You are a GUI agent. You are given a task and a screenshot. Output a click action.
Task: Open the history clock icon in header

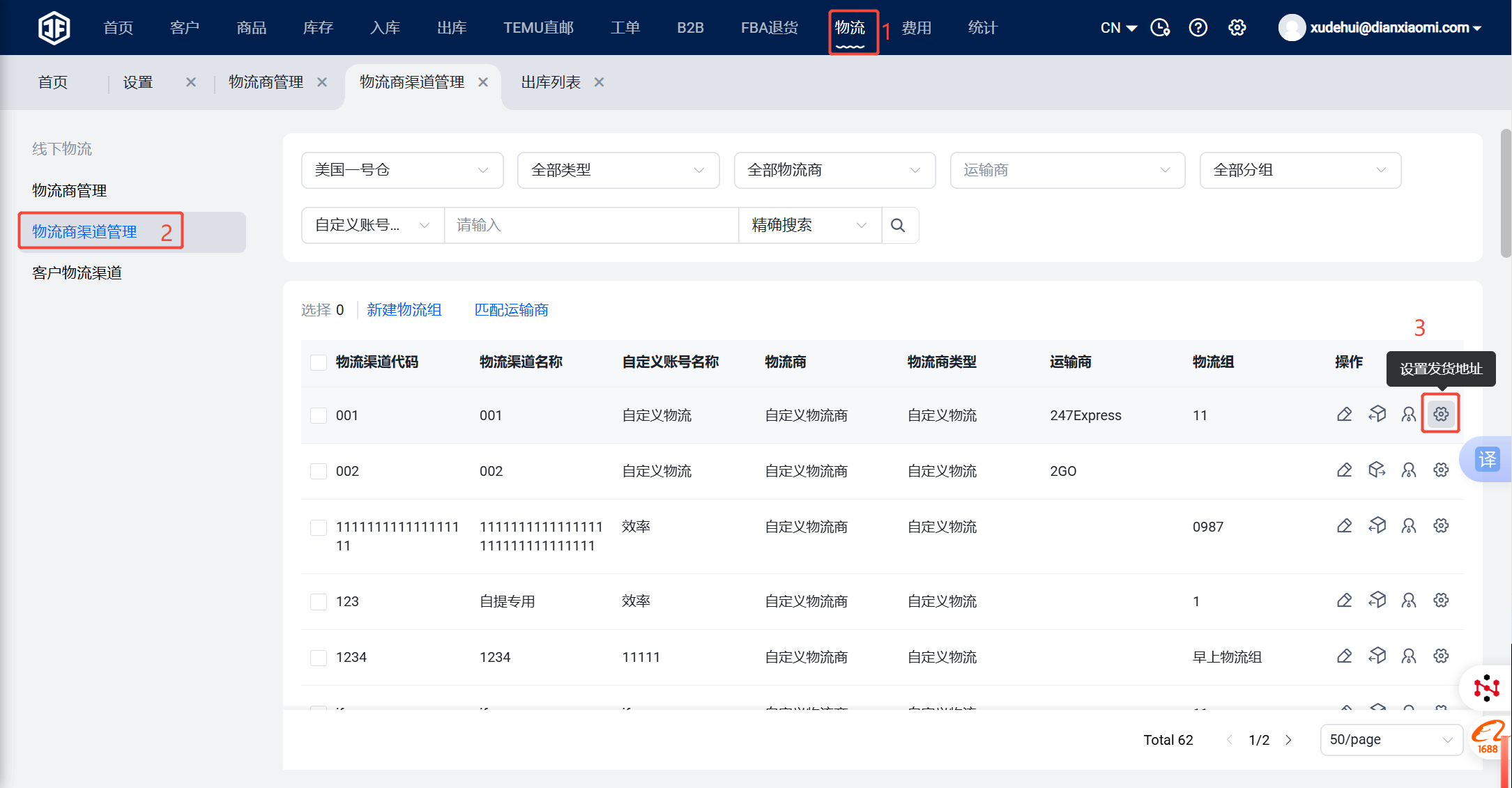pos(1160,28)
